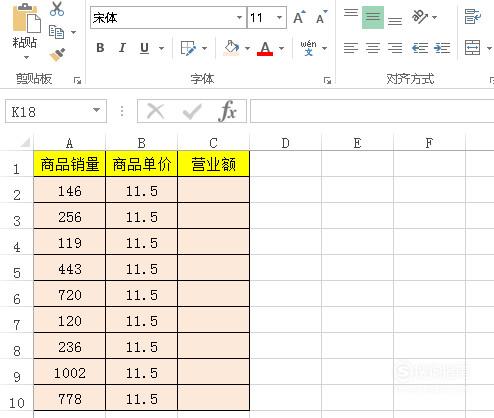The image size is (494, 418).
Task: Apply the red font color A
Action: click(265, 49)
